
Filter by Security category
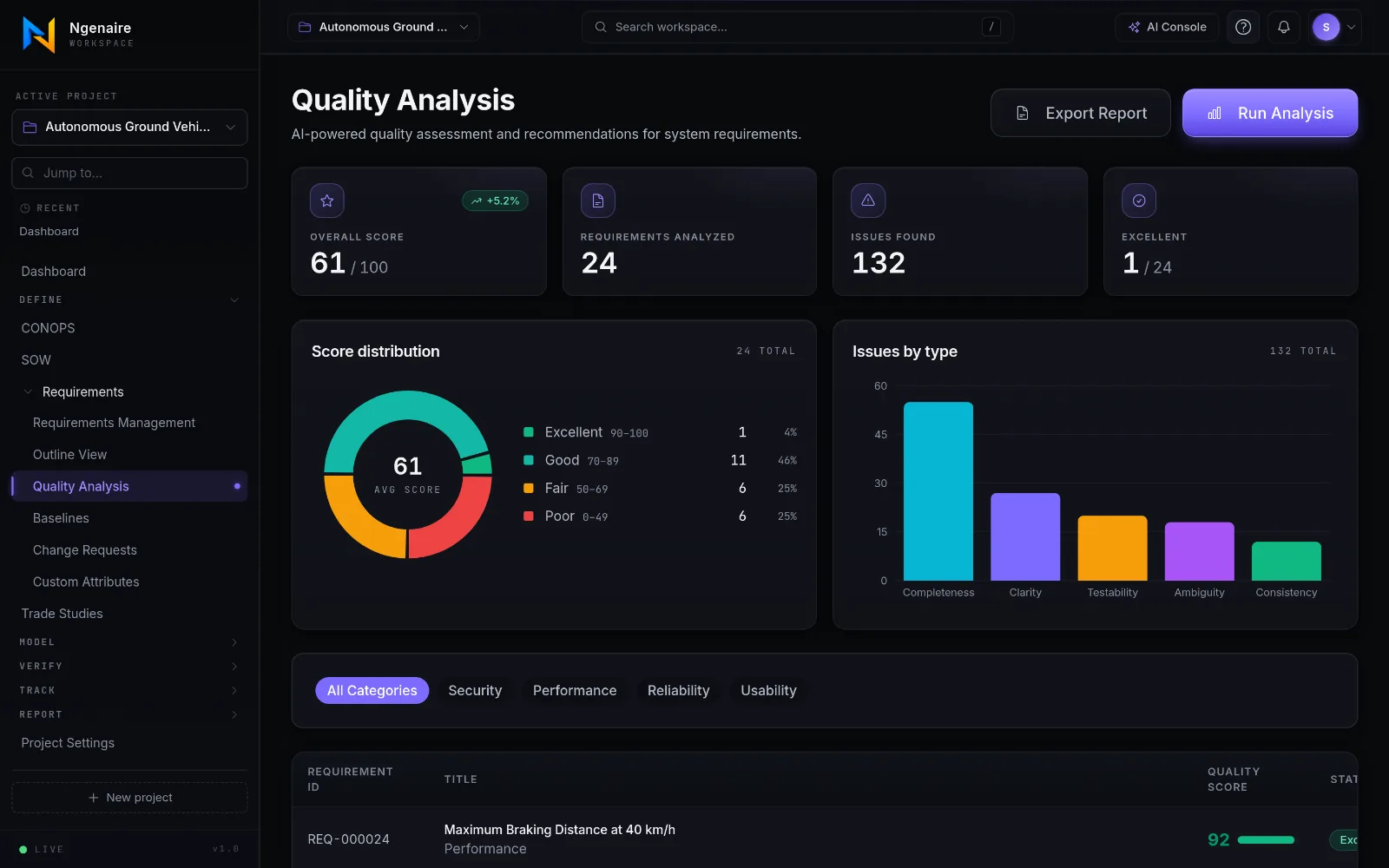click(475, 690)
